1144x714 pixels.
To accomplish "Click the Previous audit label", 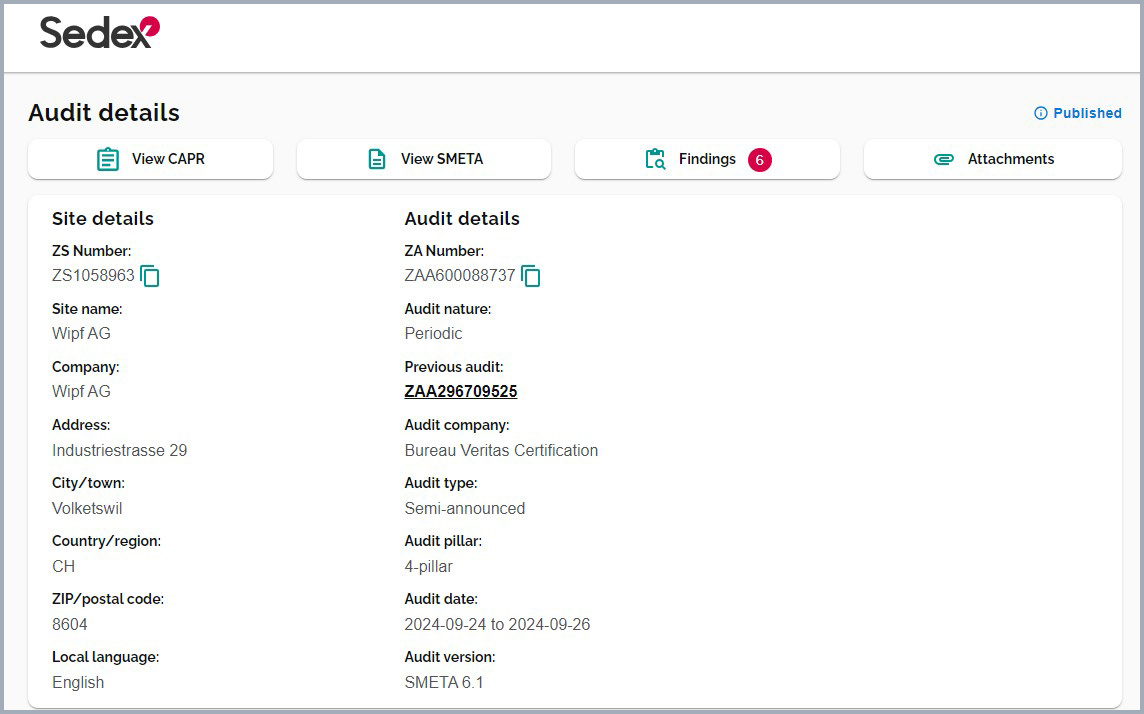I will 454,367.
